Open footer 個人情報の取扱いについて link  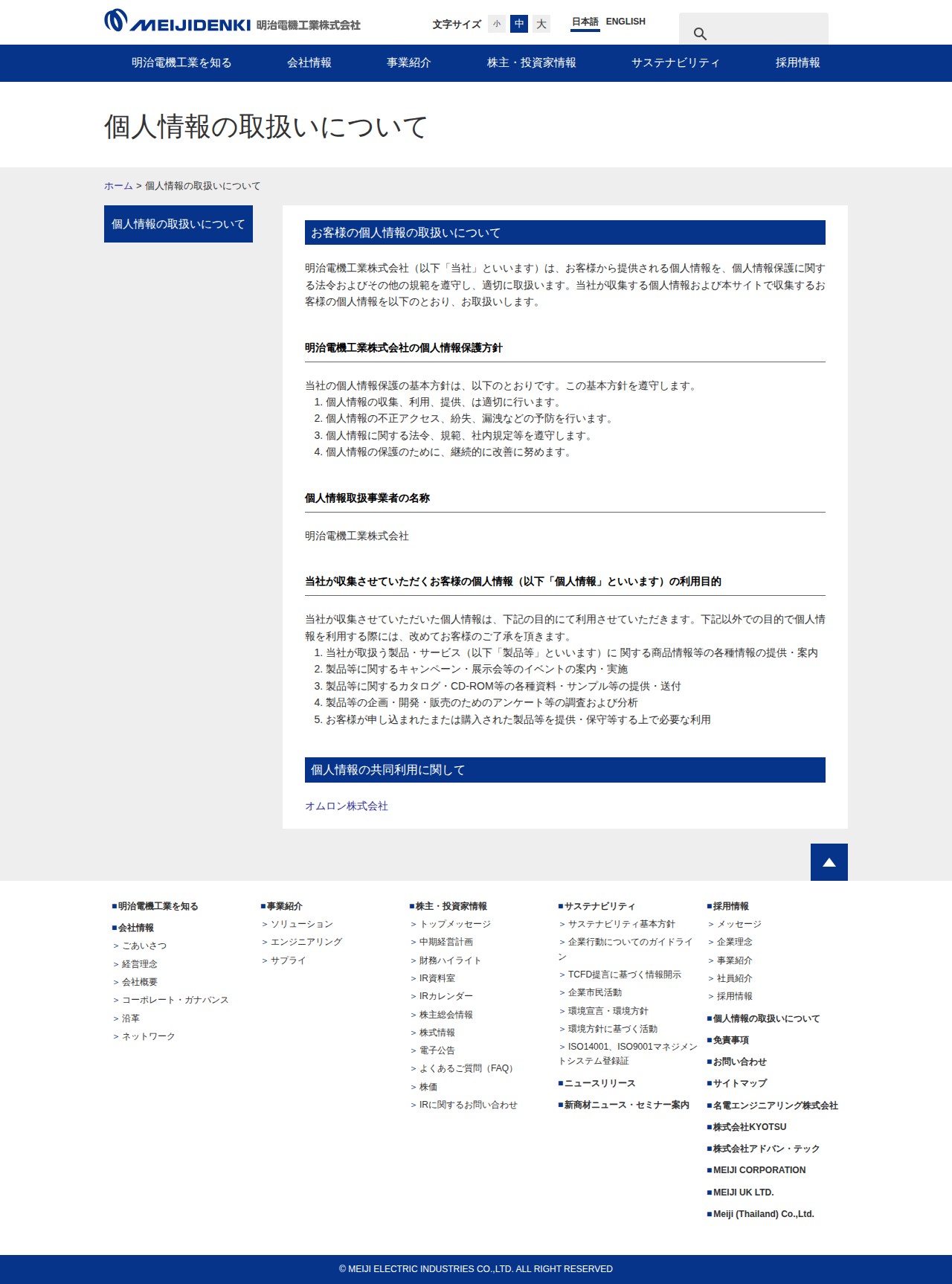tap(766, 1018)
